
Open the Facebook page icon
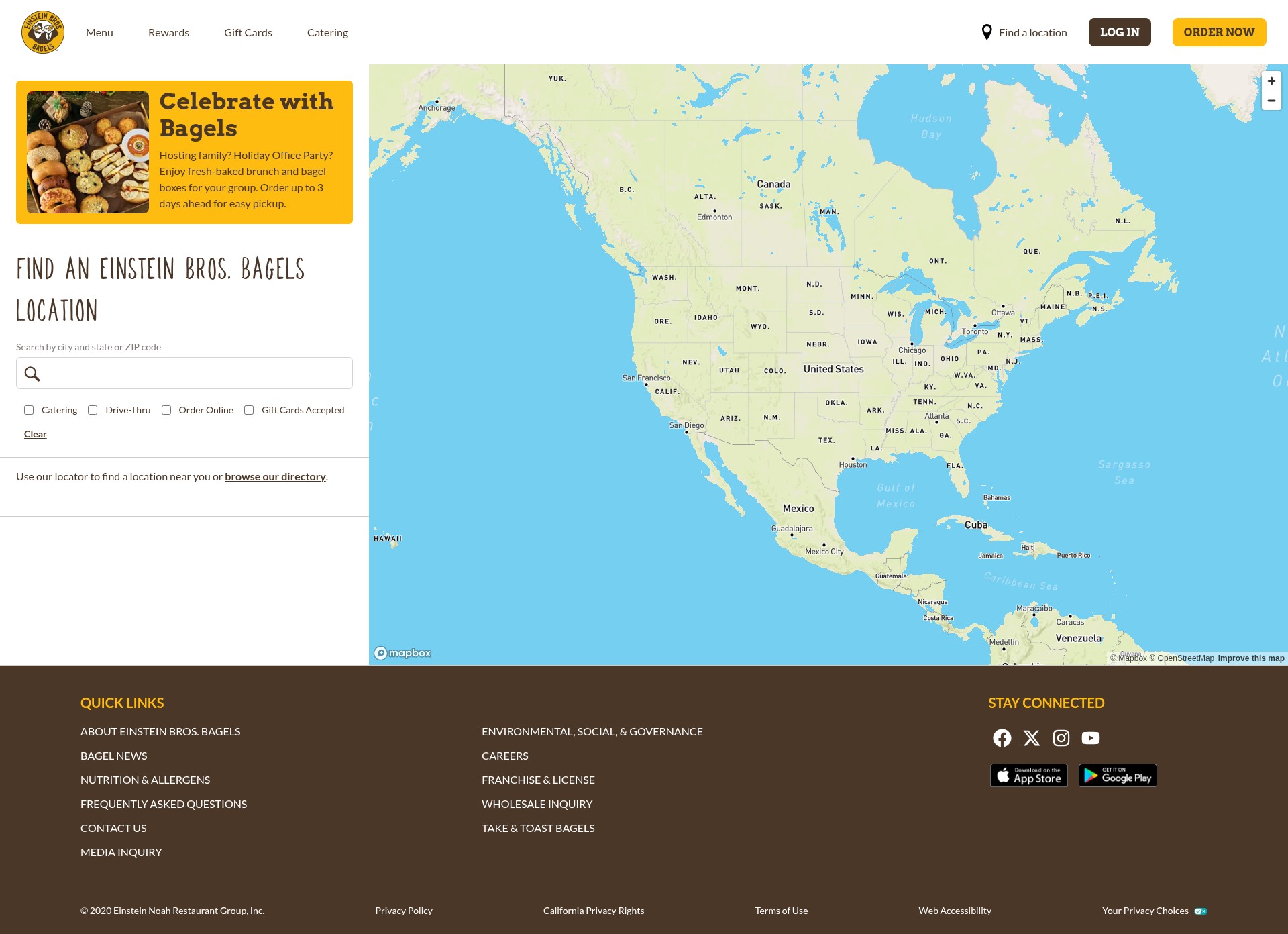(x=1002, y=738)
